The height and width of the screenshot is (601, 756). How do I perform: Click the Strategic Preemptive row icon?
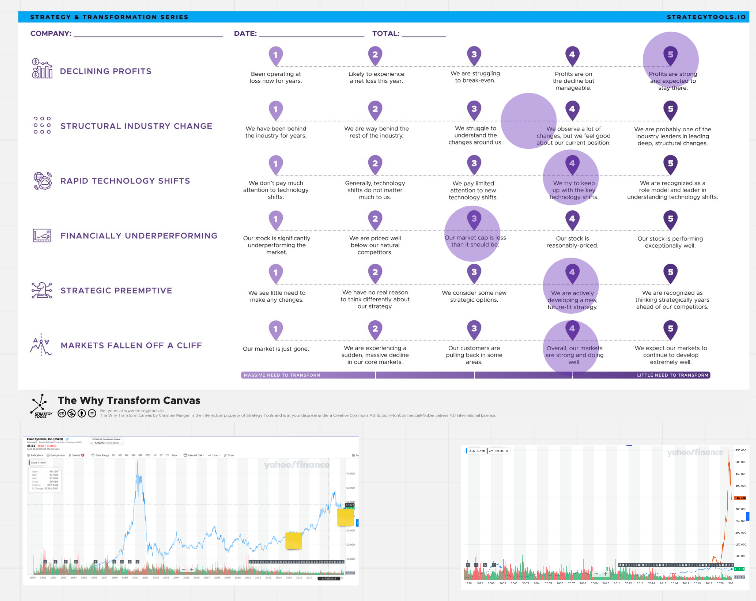coord(42,290)
